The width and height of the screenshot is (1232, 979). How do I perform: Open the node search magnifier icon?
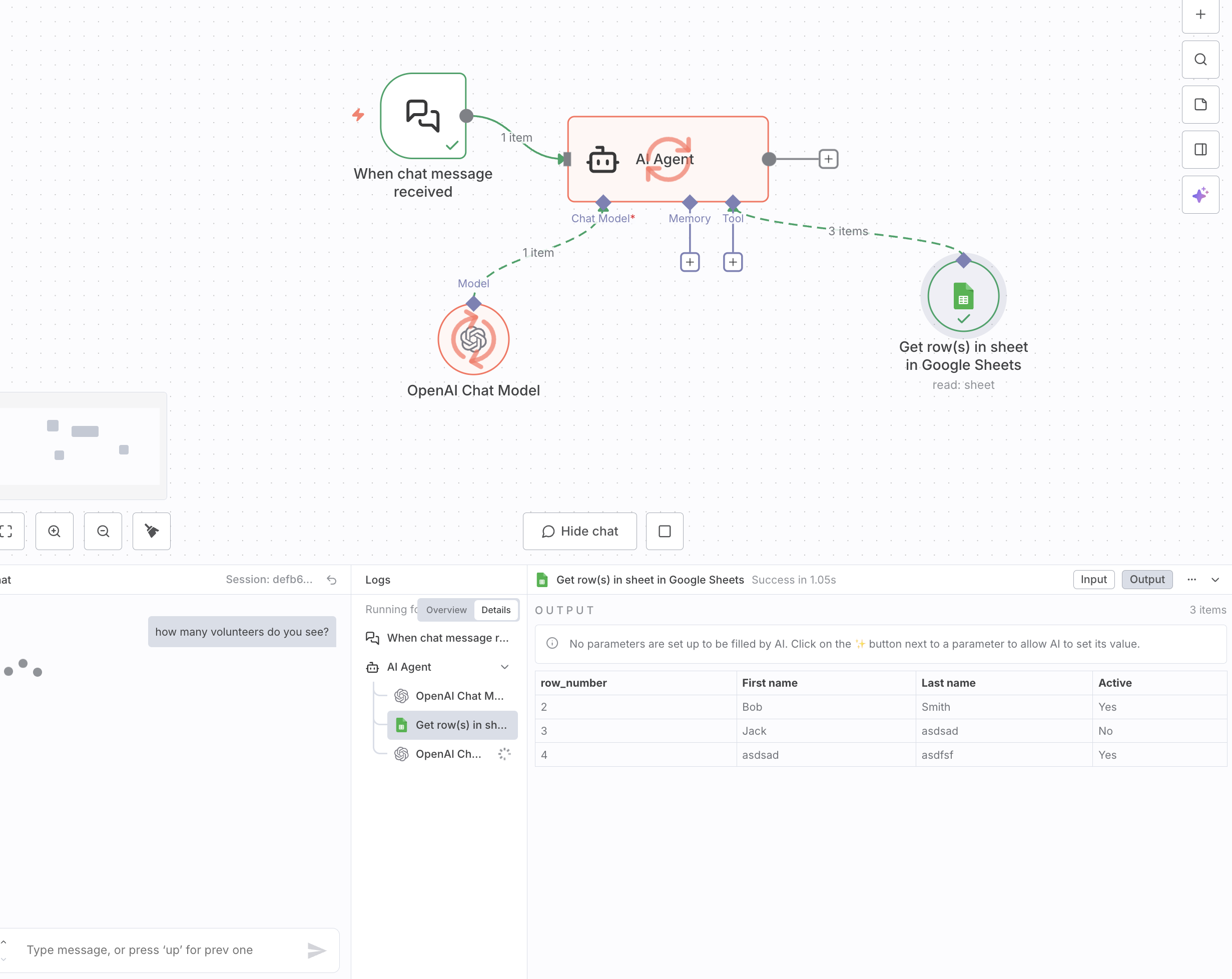[1200, 60]
